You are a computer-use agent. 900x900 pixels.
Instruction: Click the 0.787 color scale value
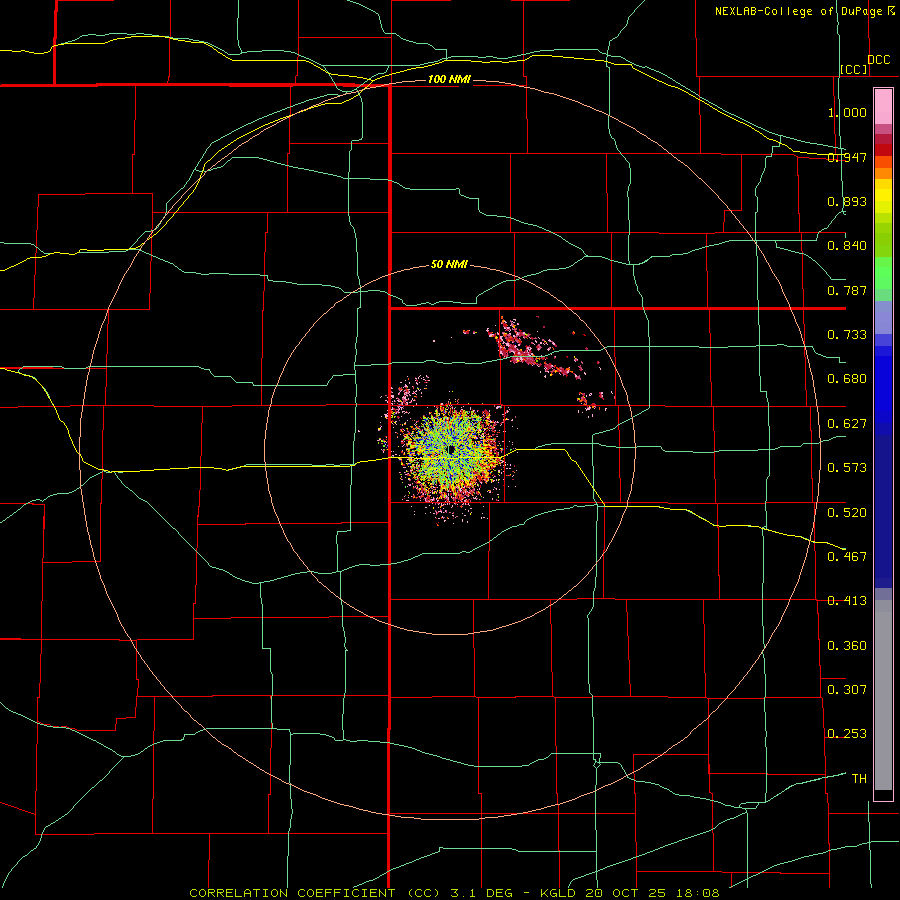click(847, 290)
